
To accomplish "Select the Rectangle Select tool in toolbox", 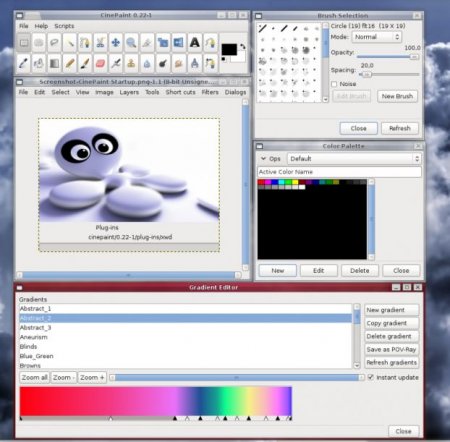I will (24, 43).
